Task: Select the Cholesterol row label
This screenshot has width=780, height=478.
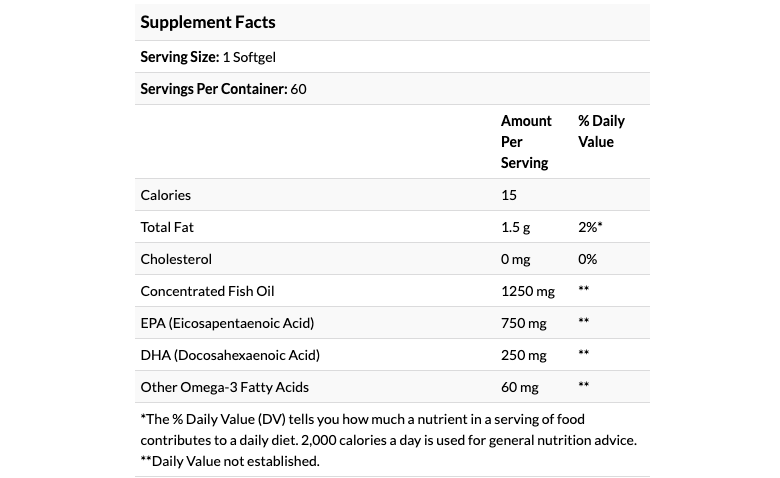Action: click(176, 259)
